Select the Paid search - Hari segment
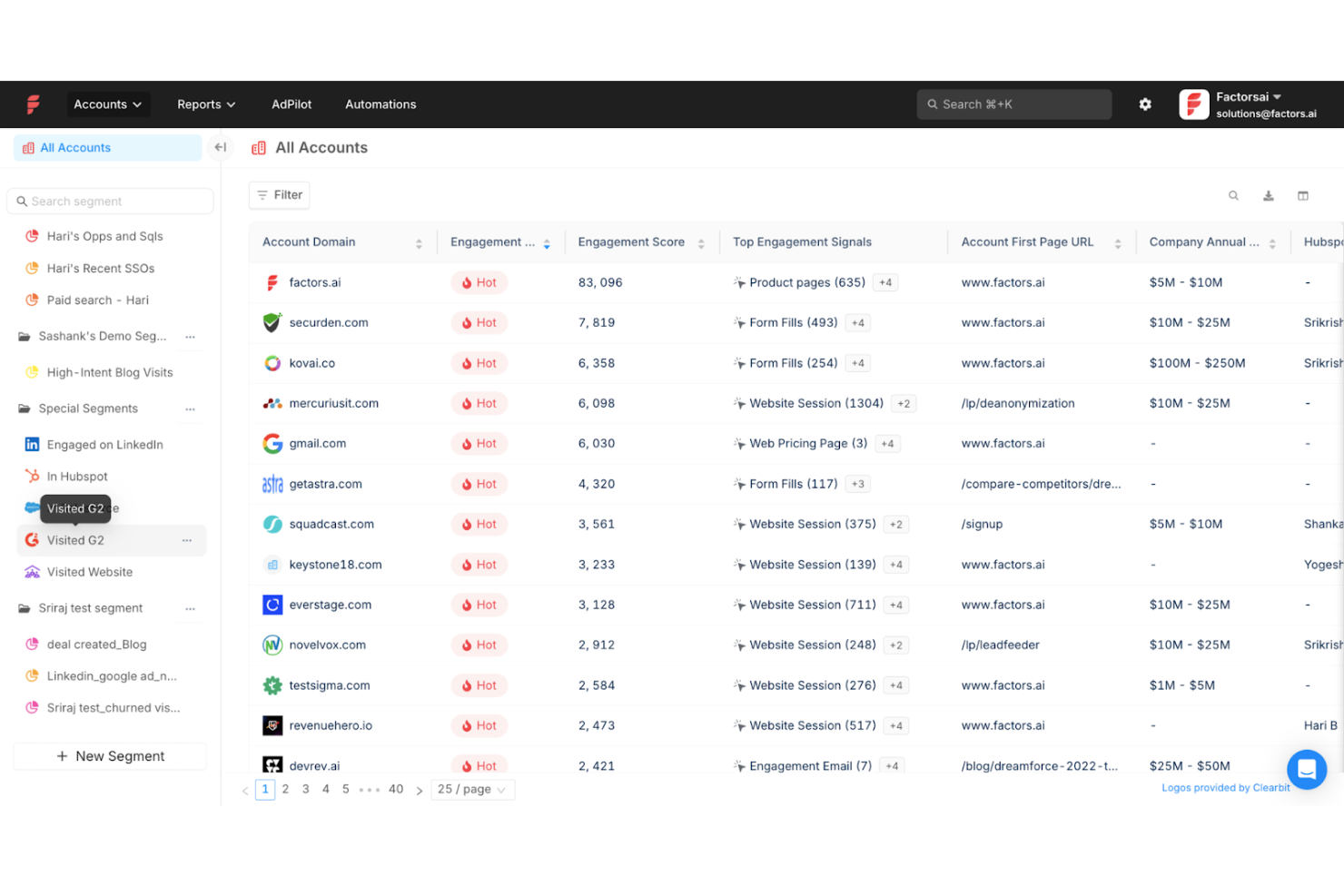Image resolution: width=1344 pixels, height=896 pixels. (97, 300)
